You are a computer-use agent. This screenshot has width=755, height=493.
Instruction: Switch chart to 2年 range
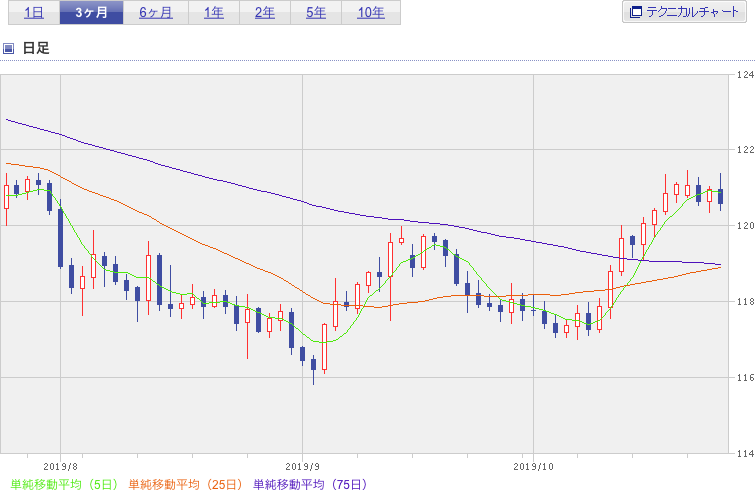tap(265, 13)
